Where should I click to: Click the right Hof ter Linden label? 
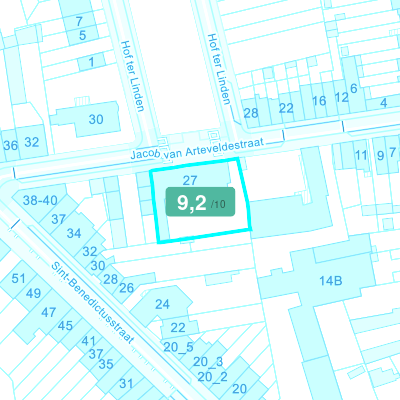(x=219, y=69)
